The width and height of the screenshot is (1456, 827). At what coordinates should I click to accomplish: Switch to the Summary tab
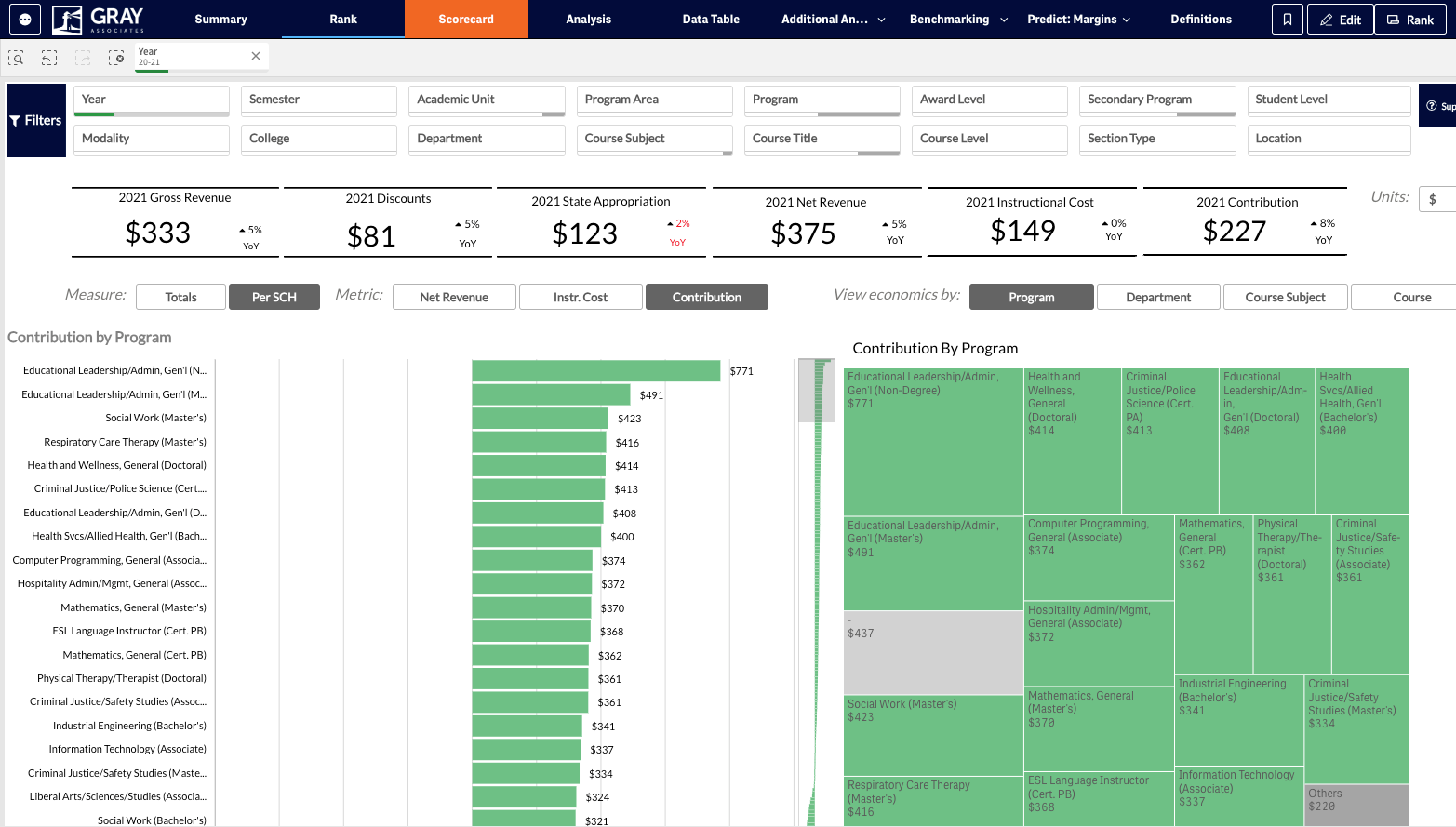(220, 20)
